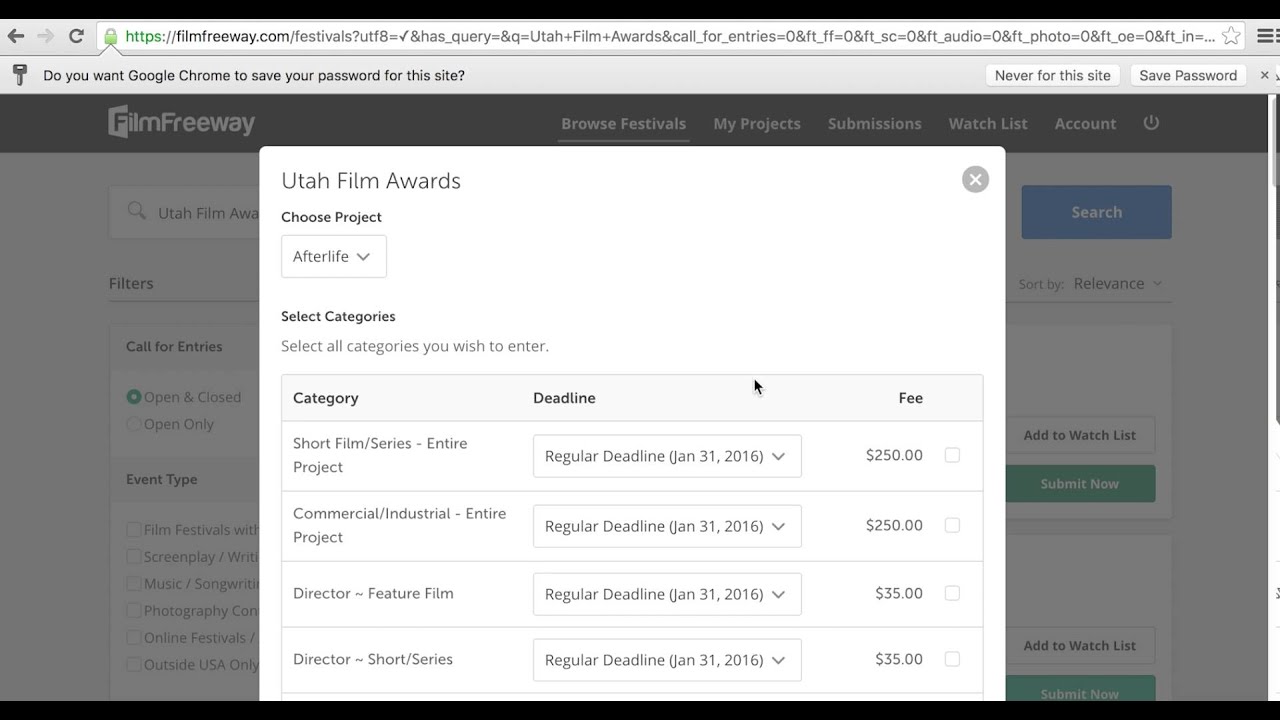Click the $250.00 fee for Short Film/Series
Image resolution: width=1280 pixels, height=720 pixels.
894,455
